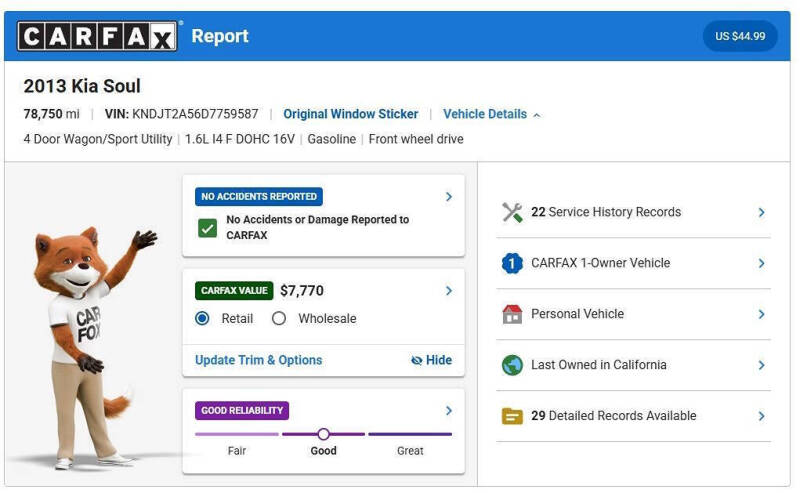The width and height of the screenshot is (800, 493).
Task: Click the globe icon for Last Owned
Action: [512, 365]
